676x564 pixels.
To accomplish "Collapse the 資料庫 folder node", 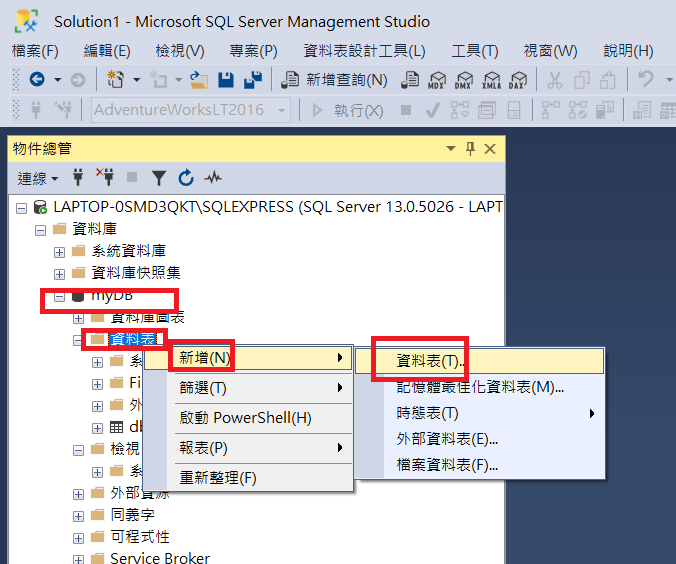I will coord(40,231).
